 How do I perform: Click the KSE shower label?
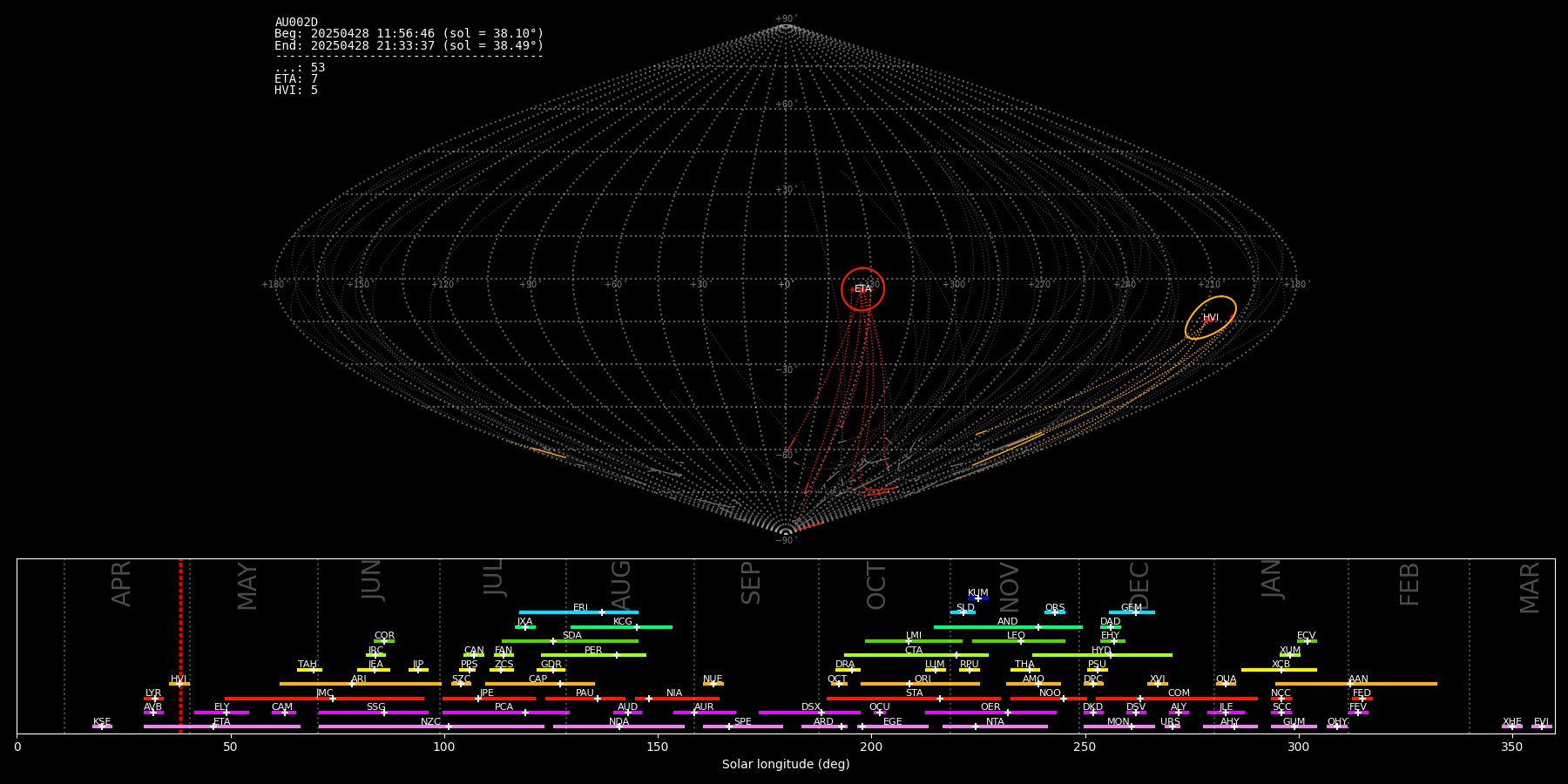102,722
